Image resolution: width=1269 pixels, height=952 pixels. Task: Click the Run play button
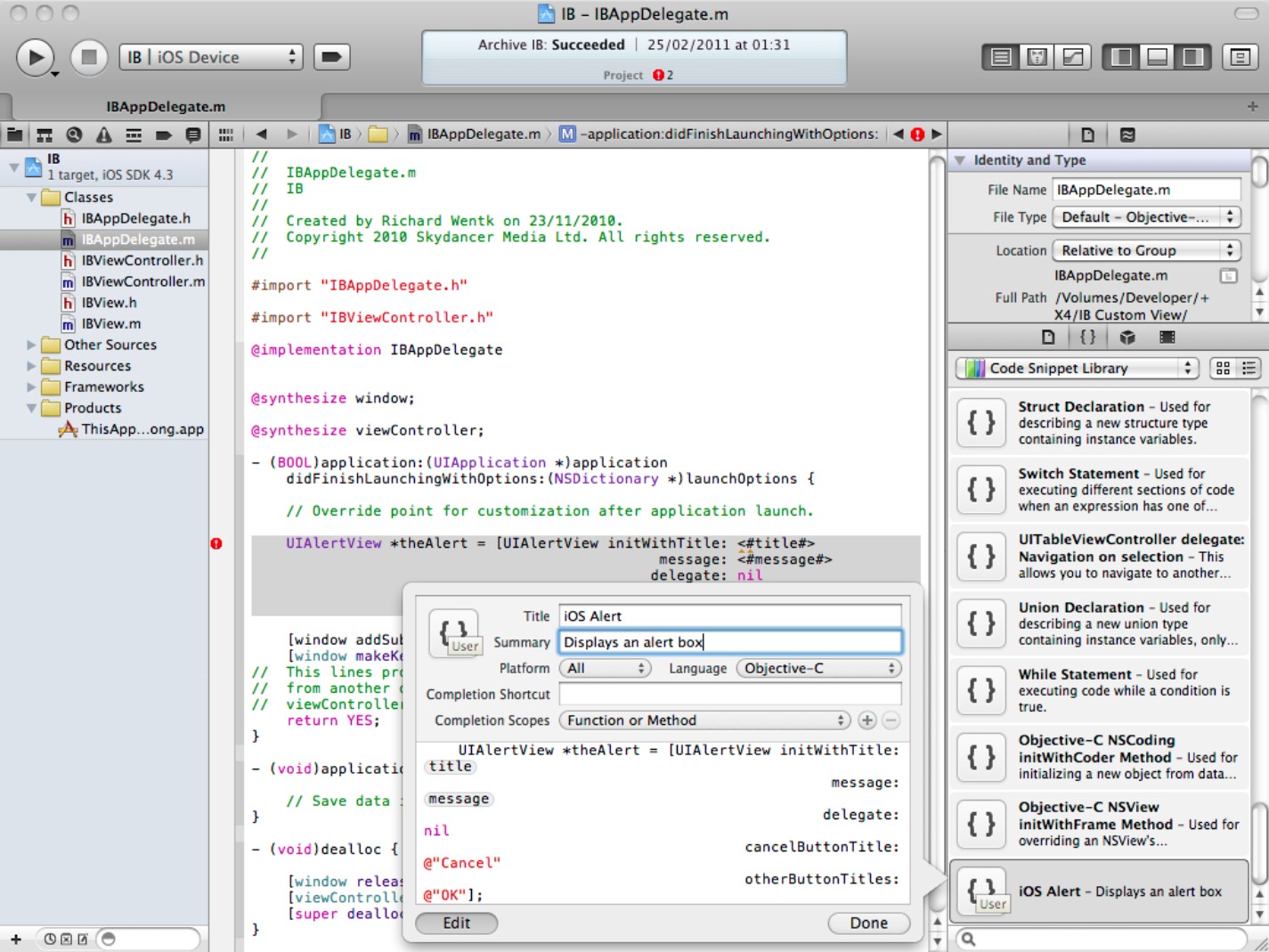(36, 57)
